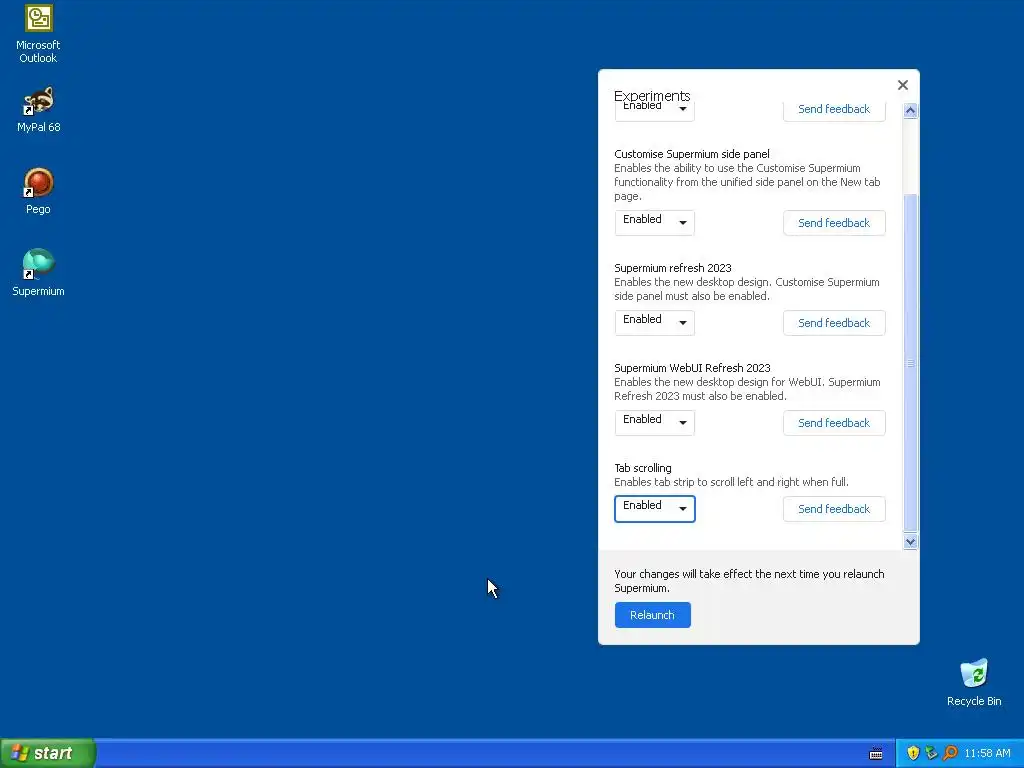Click the security shield tray icon
The width and height of the screenshot is (1024, 768).
[913, 753]
